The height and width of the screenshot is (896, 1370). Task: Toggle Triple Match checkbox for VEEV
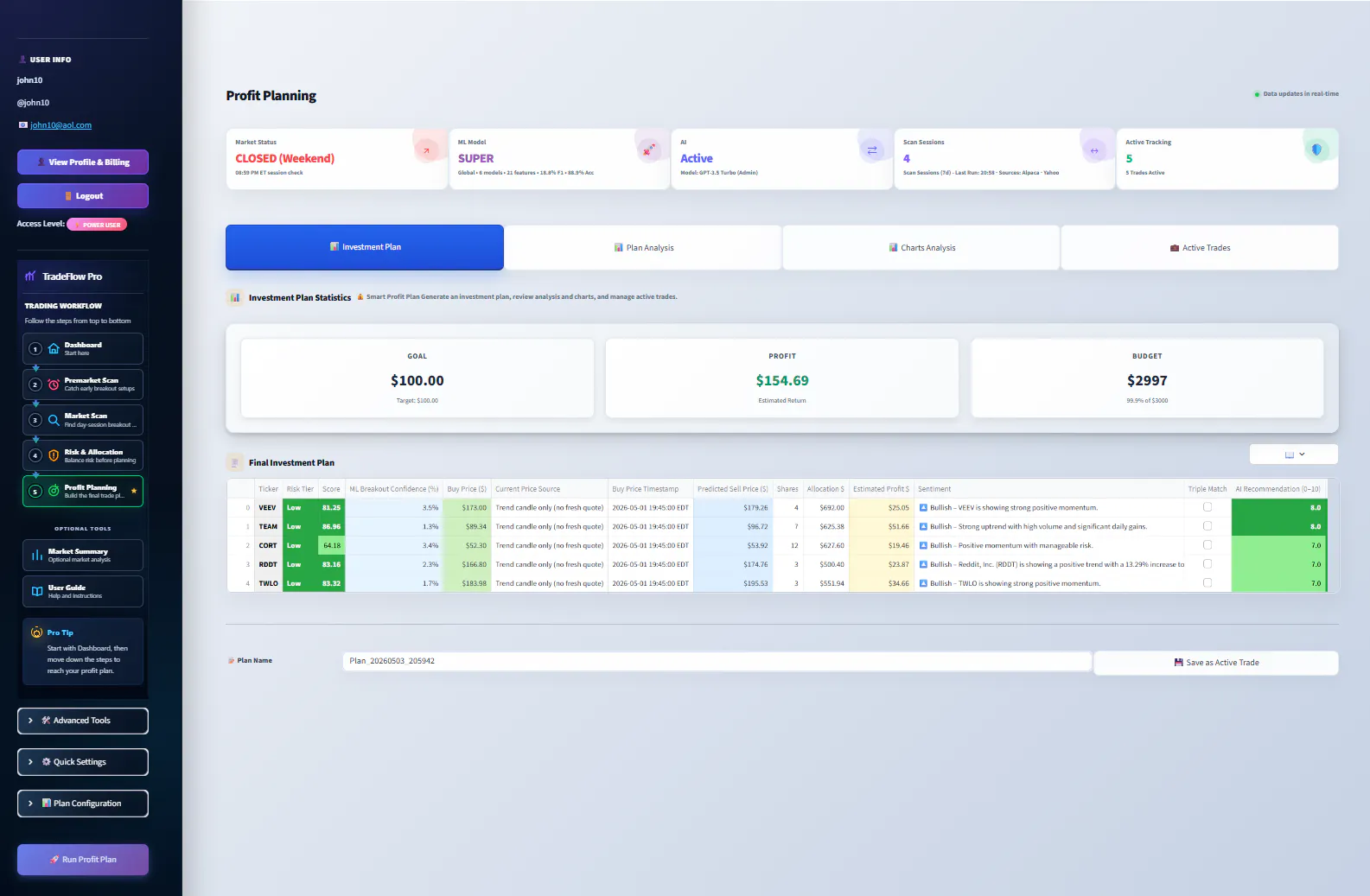1208,507
